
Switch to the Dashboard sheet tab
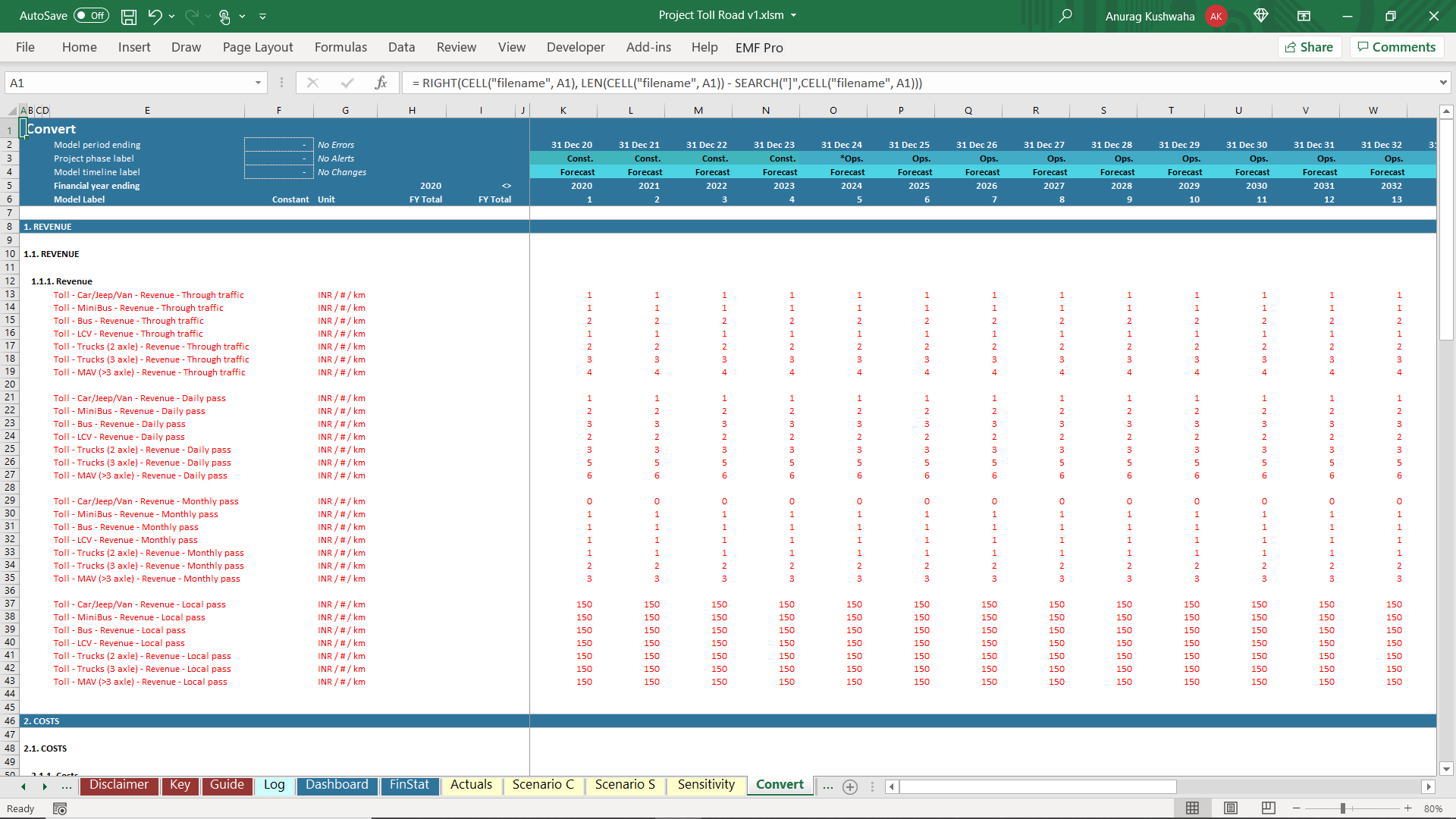coord(337,785)
